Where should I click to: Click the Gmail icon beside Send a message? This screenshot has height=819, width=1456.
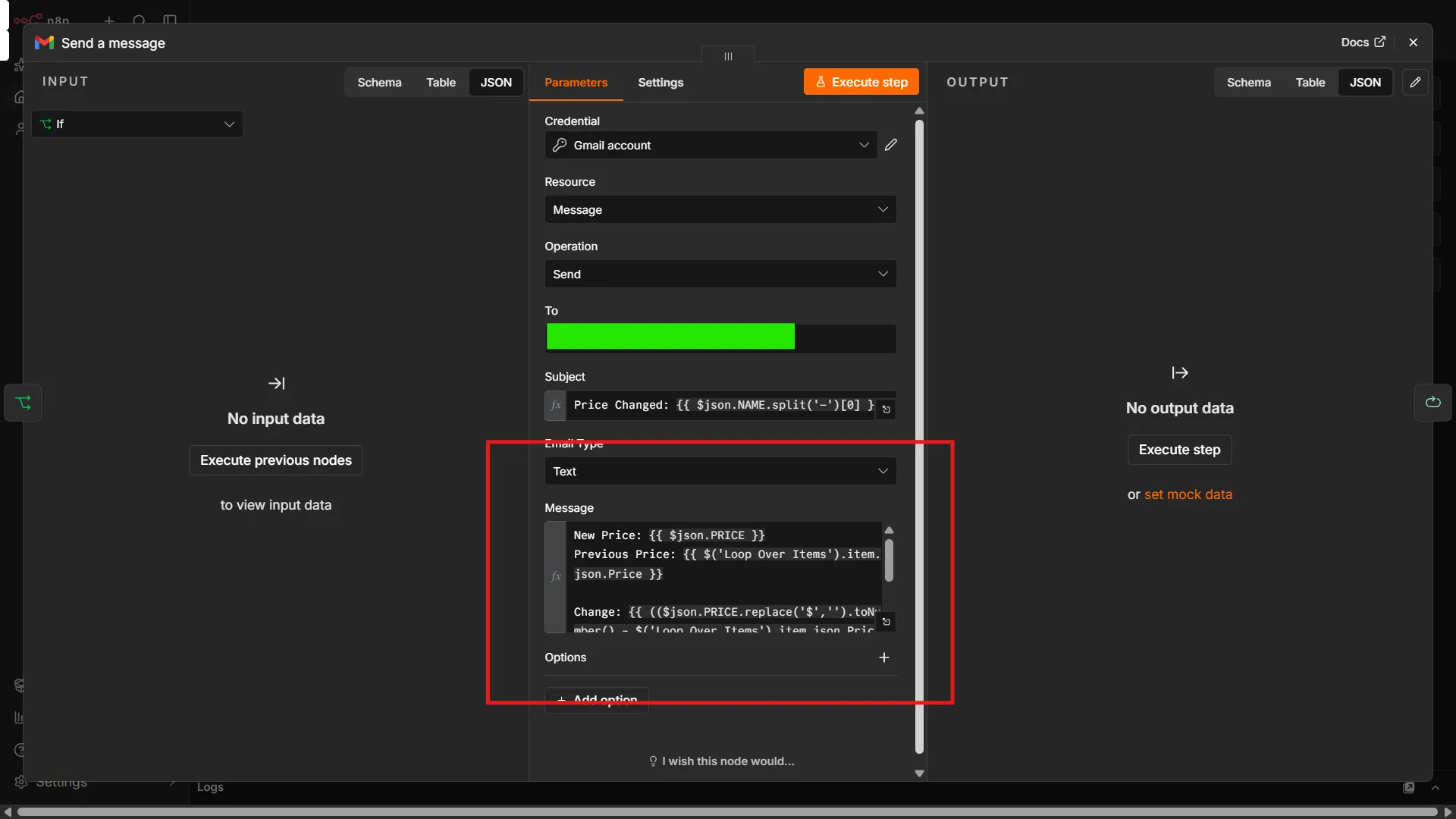coord(44,42)
